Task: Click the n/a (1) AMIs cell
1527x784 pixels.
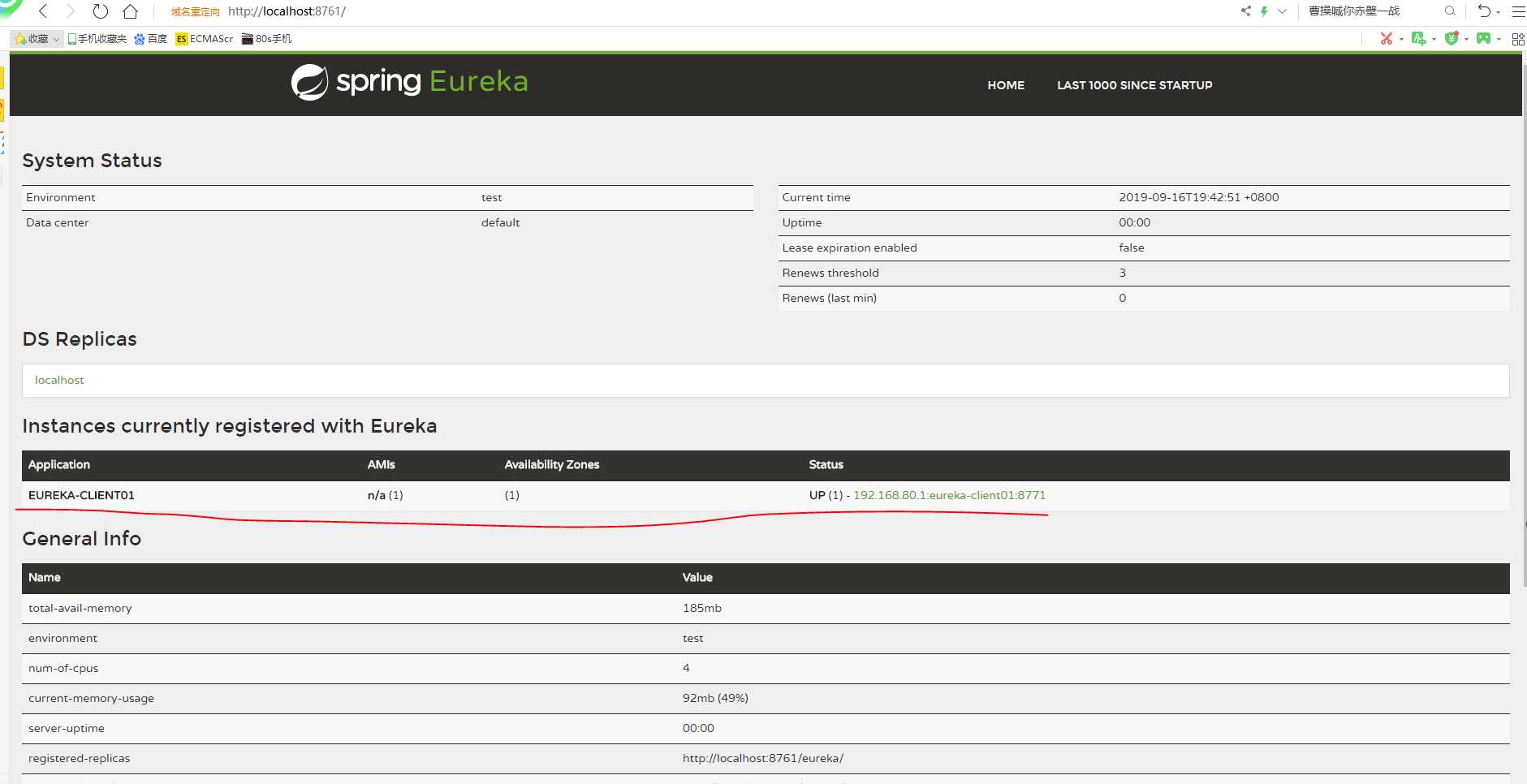Action: click(x=385, y=495)
